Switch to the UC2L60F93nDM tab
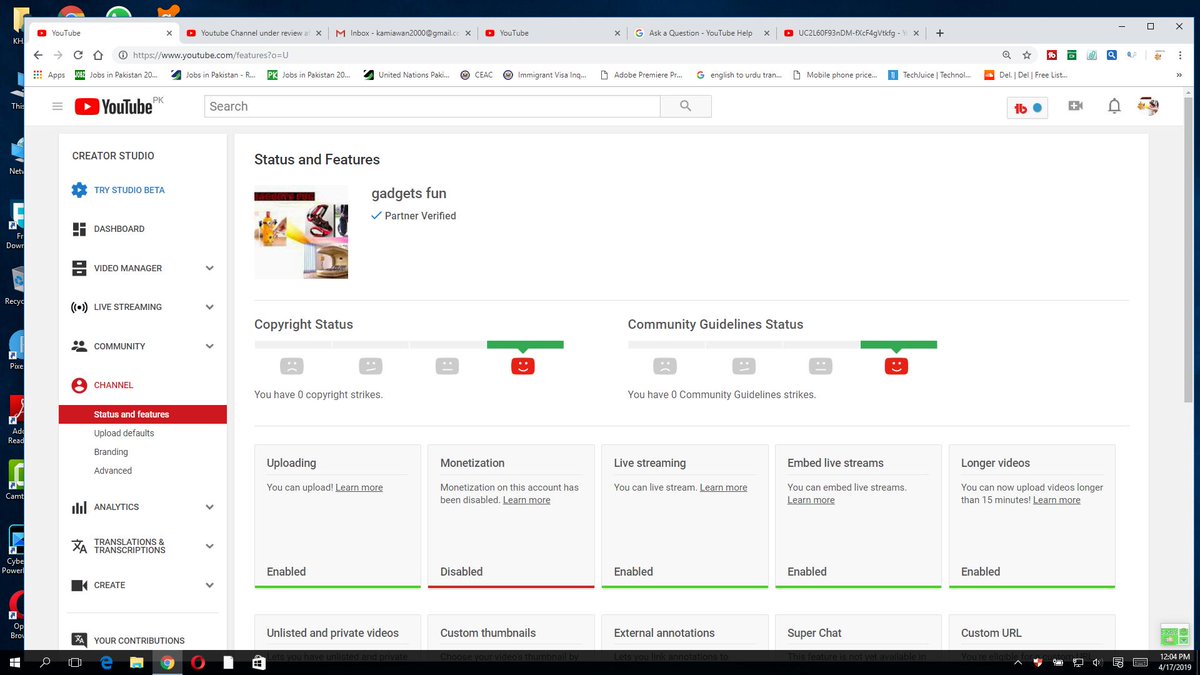 point(850,33)
